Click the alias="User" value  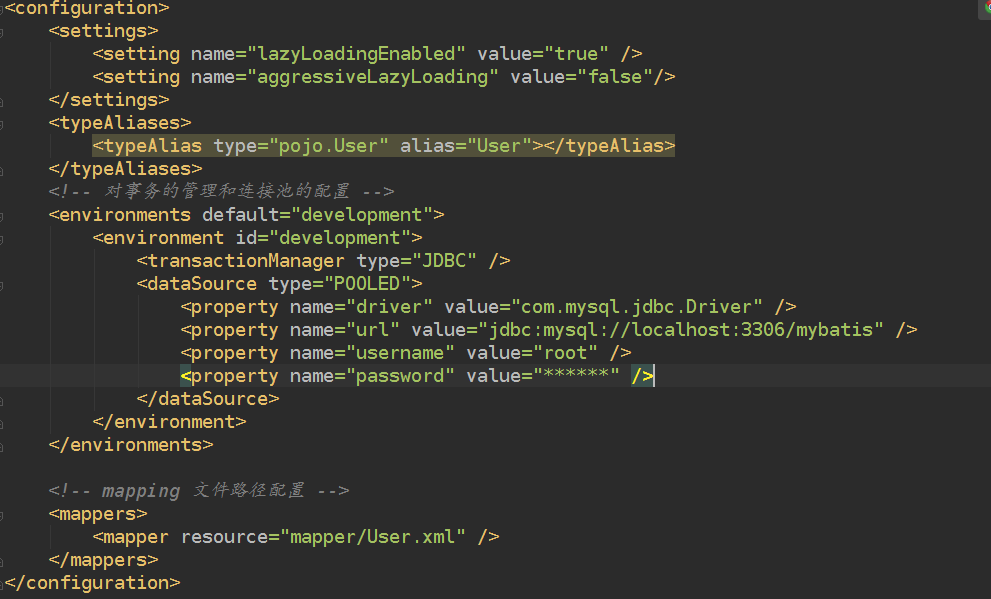(x=499, y=146)
